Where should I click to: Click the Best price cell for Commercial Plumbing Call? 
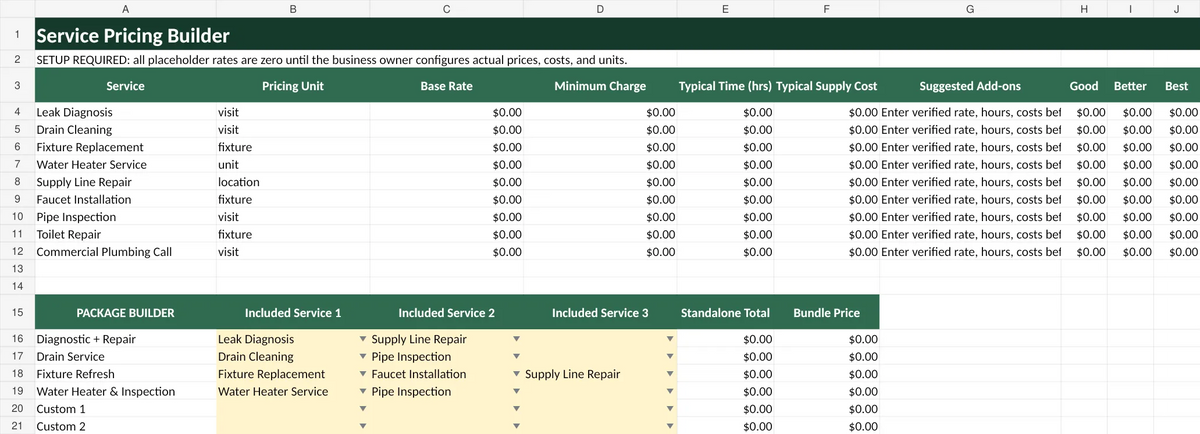tap(1177, 252)
